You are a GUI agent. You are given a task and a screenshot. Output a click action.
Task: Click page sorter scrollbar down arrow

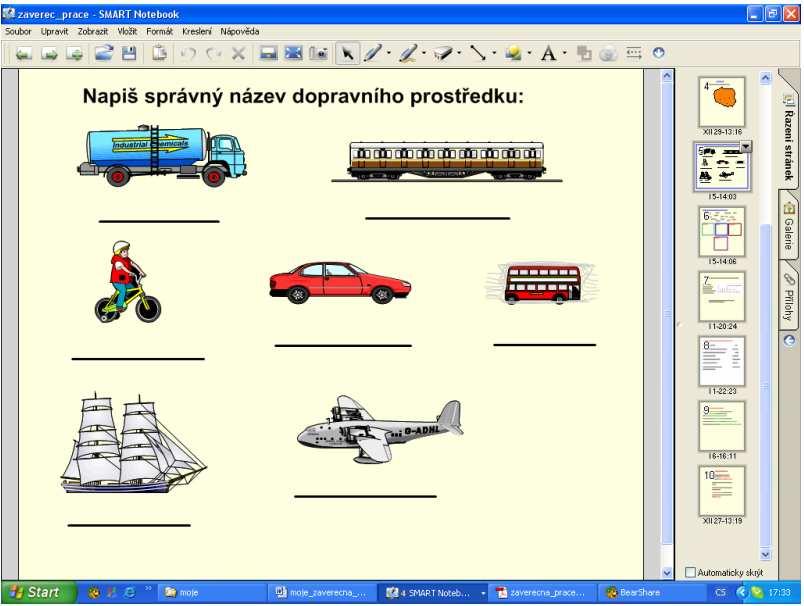[766, 554]
